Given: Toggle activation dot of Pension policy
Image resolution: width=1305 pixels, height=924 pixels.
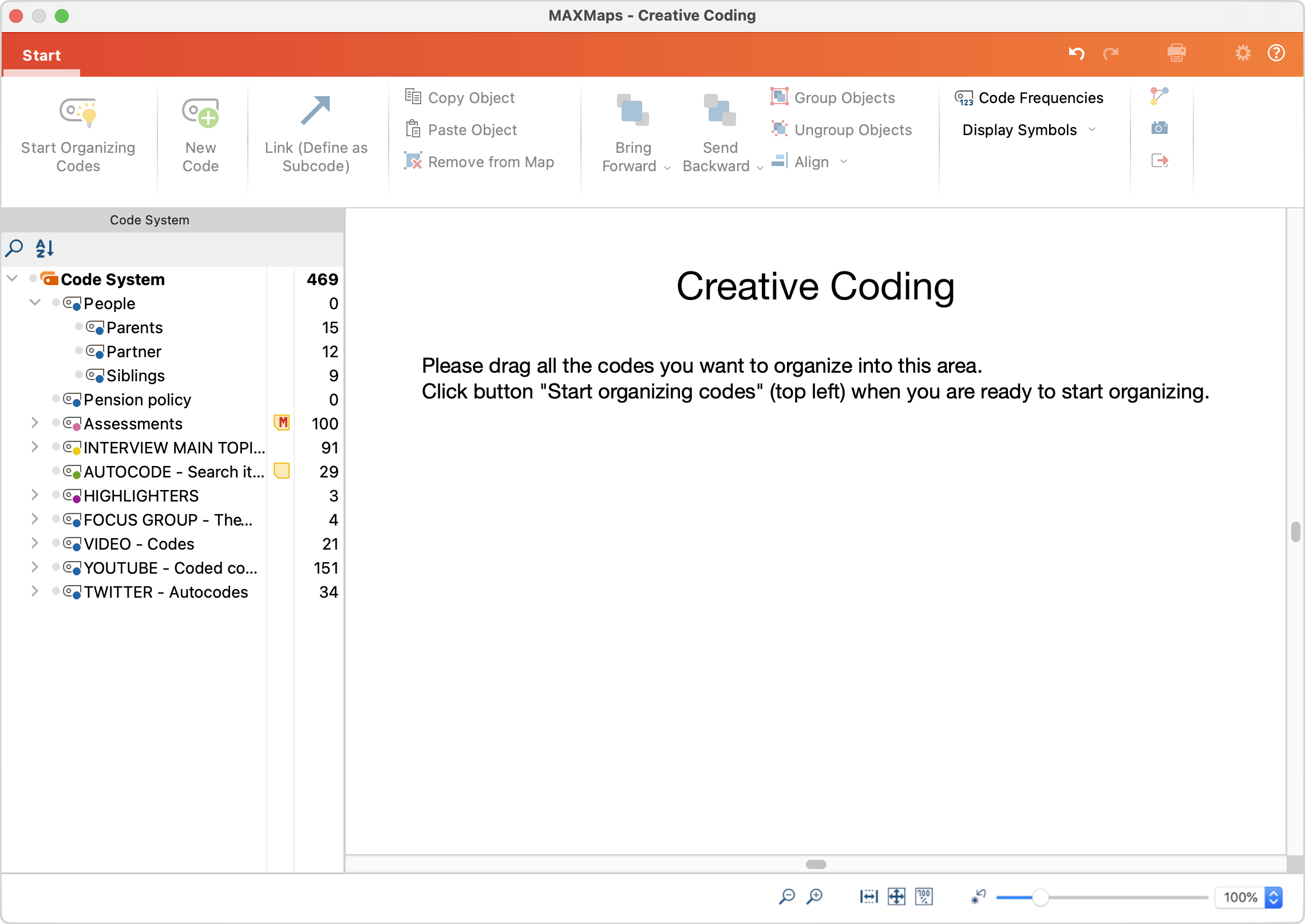Looking at the screenshot, I should pos(56,398).
